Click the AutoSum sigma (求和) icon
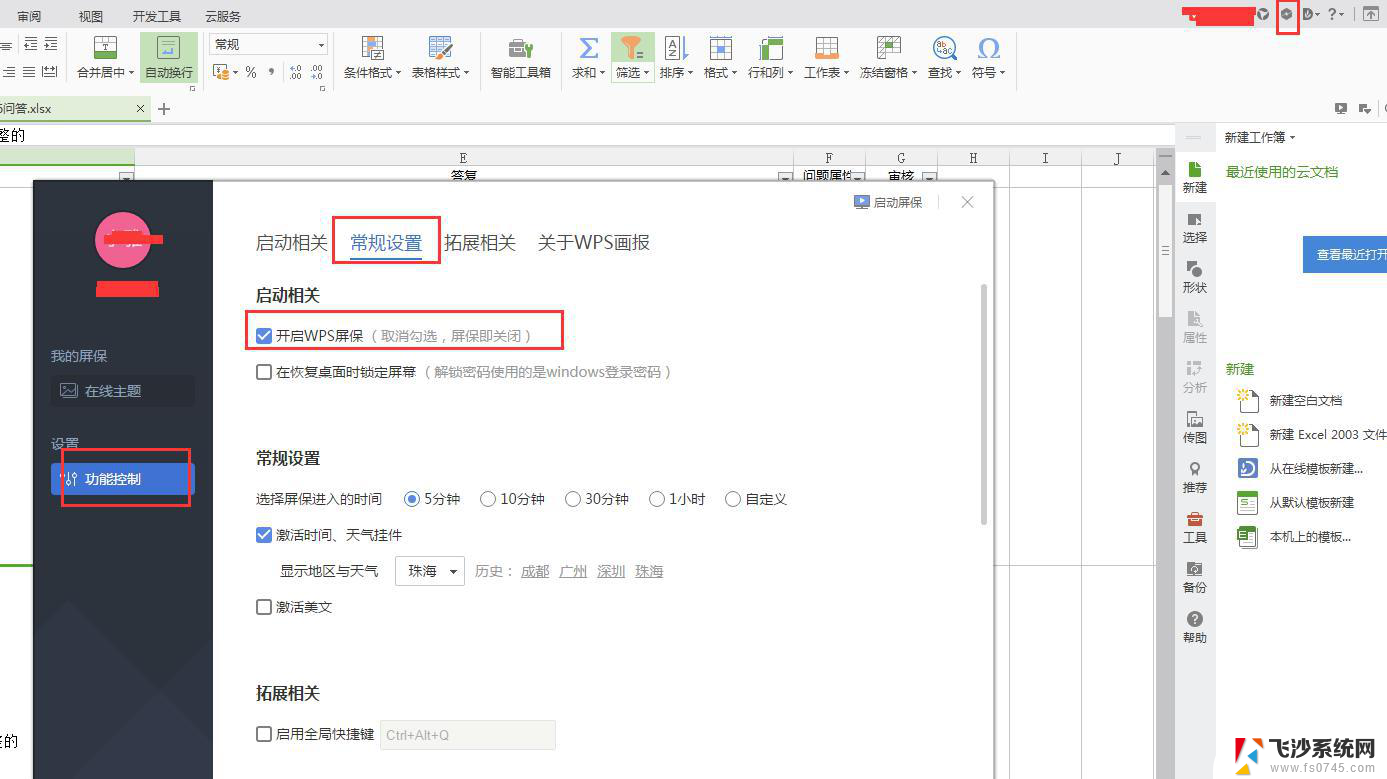The width and height of the screenshot is (1387, 779). click(x=589, y=48)
